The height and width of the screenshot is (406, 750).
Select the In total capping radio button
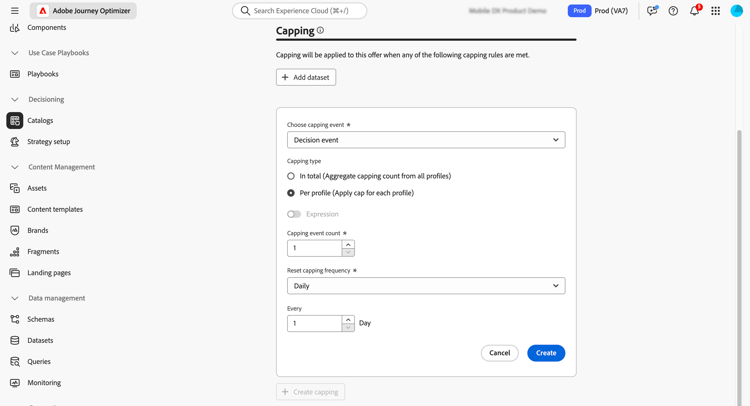[x=291, y=176]
